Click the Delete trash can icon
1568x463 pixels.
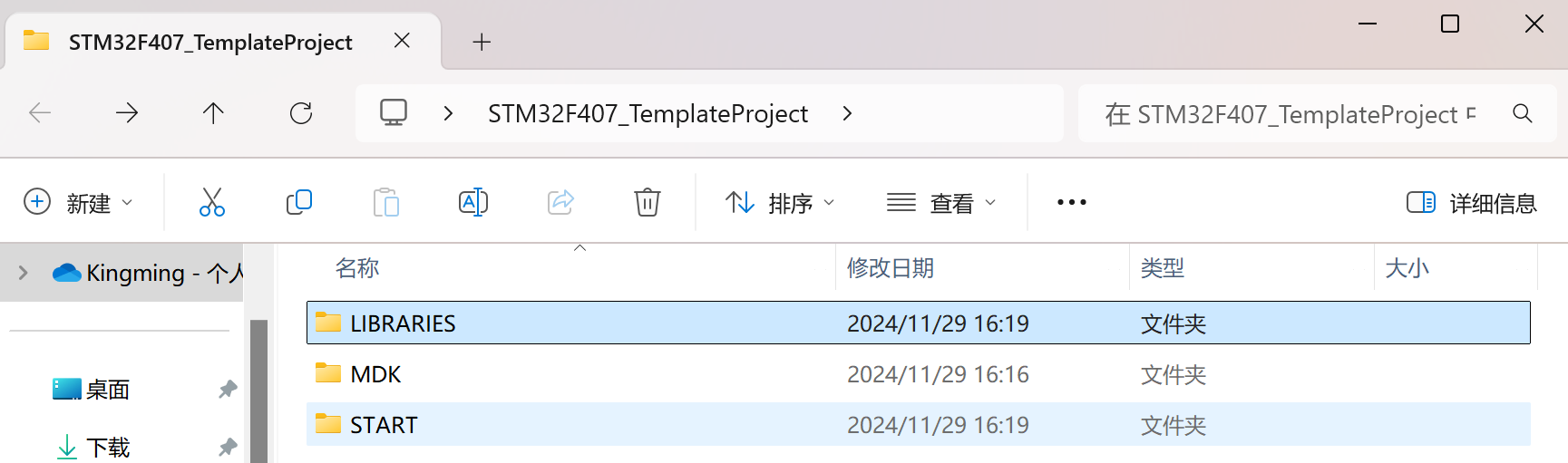click(x=648, y=202)
